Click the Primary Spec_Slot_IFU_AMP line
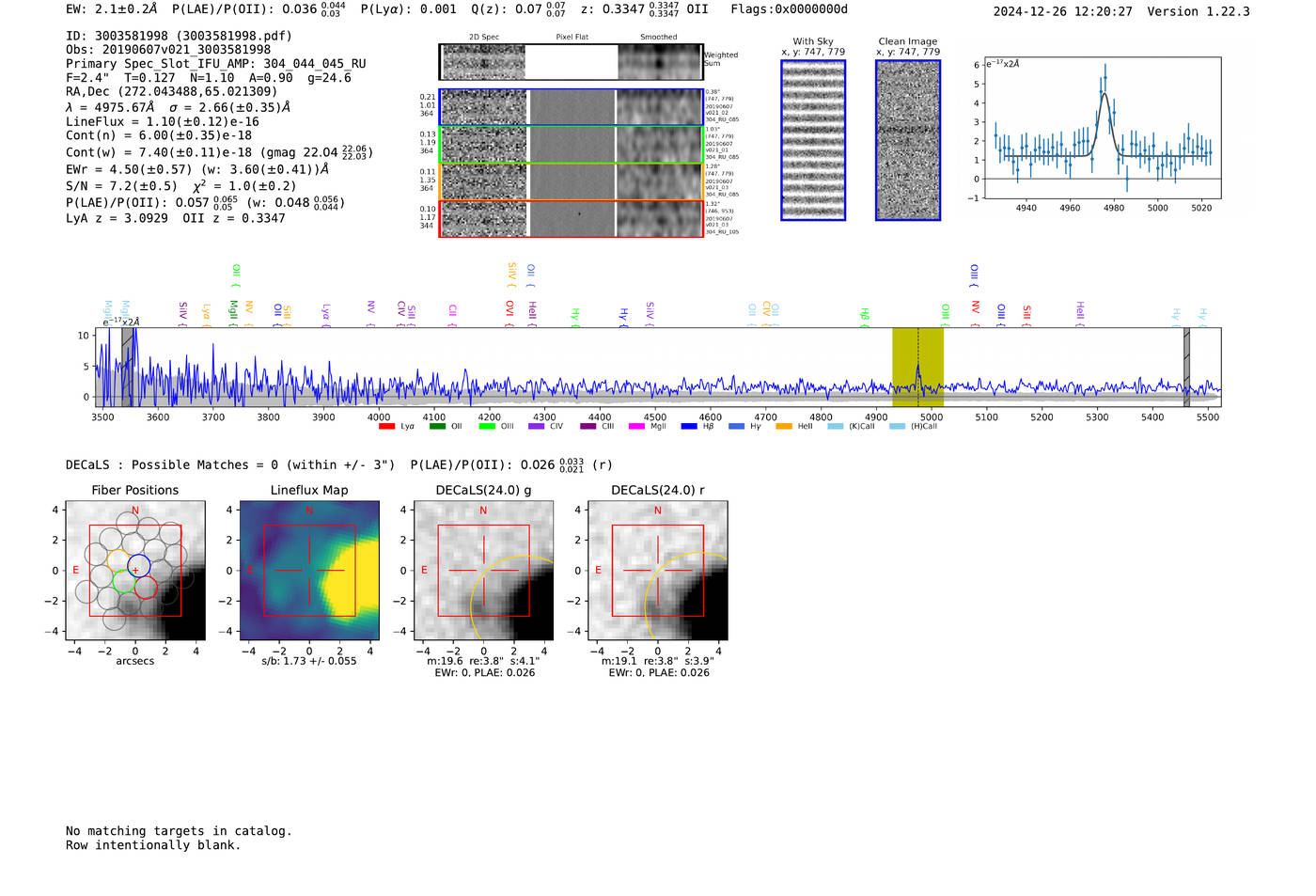The image size is (1316, 896). point(216,64)
